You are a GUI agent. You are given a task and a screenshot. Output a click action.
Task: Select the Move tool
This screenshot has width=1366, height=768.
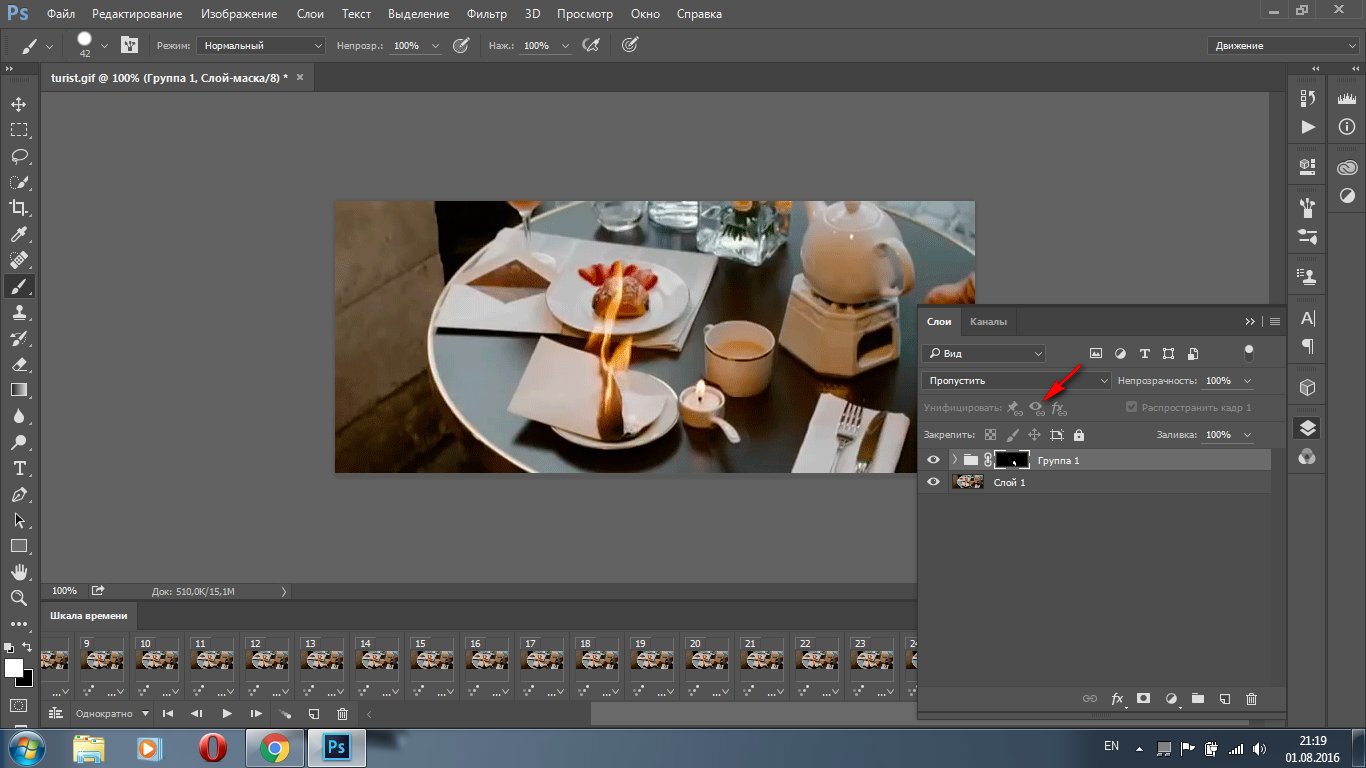coord(19,104)
